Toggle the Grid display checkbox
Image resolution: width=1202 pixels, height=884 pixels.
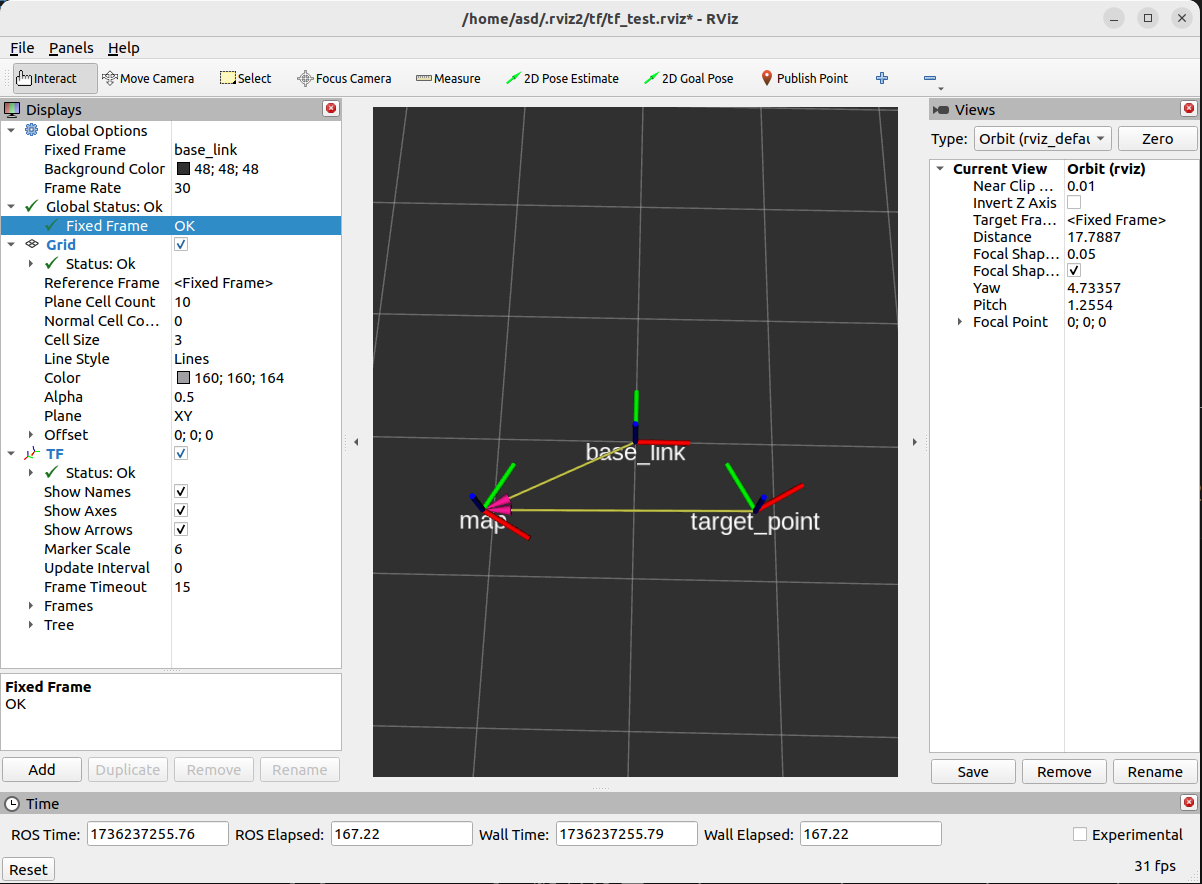coord(181,244)
